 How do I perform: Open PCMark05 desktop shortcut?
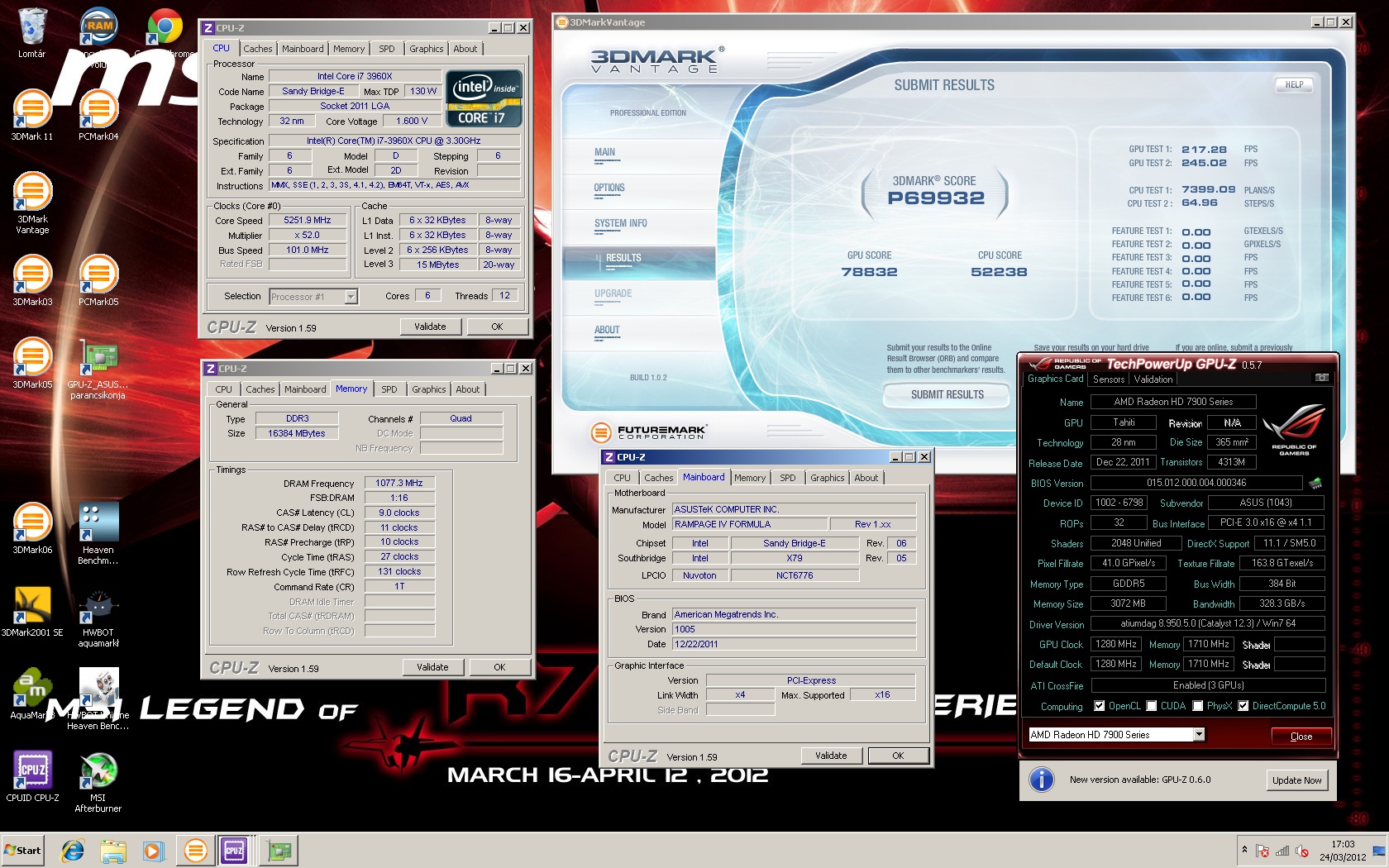[98, 281]
